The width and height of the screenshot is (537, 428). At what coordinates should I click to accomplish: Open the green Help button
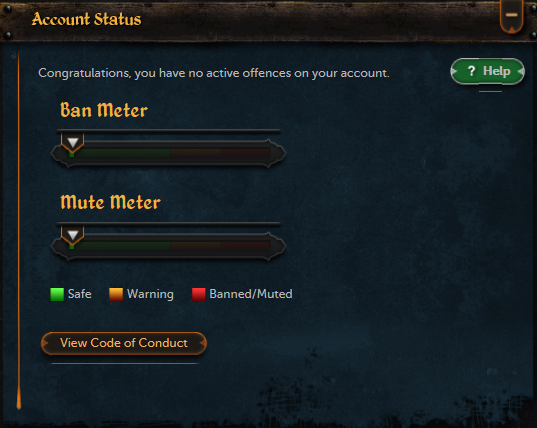point(487,71)
